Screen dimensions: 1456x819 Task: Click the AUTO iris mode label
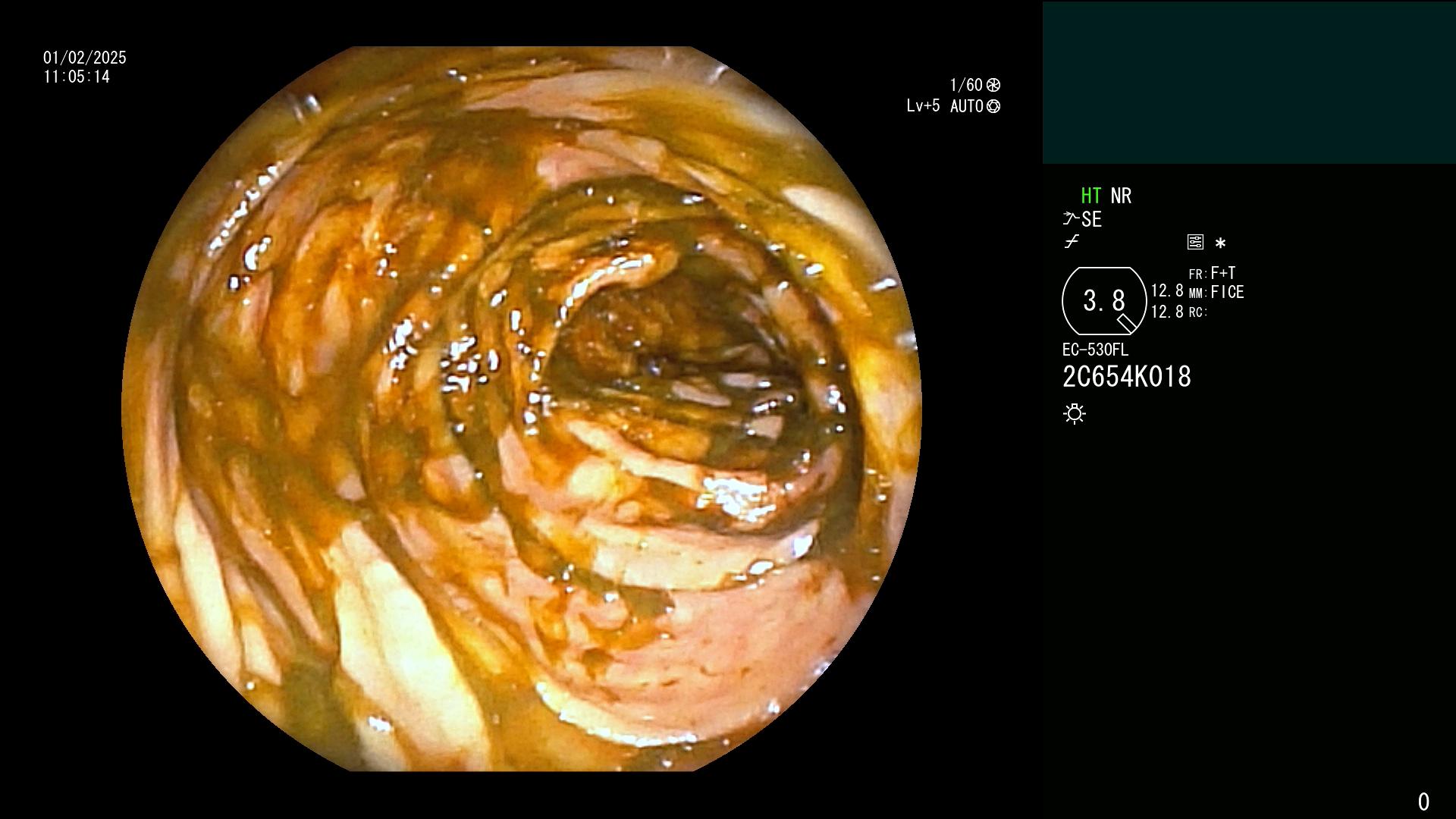point(967,106)
